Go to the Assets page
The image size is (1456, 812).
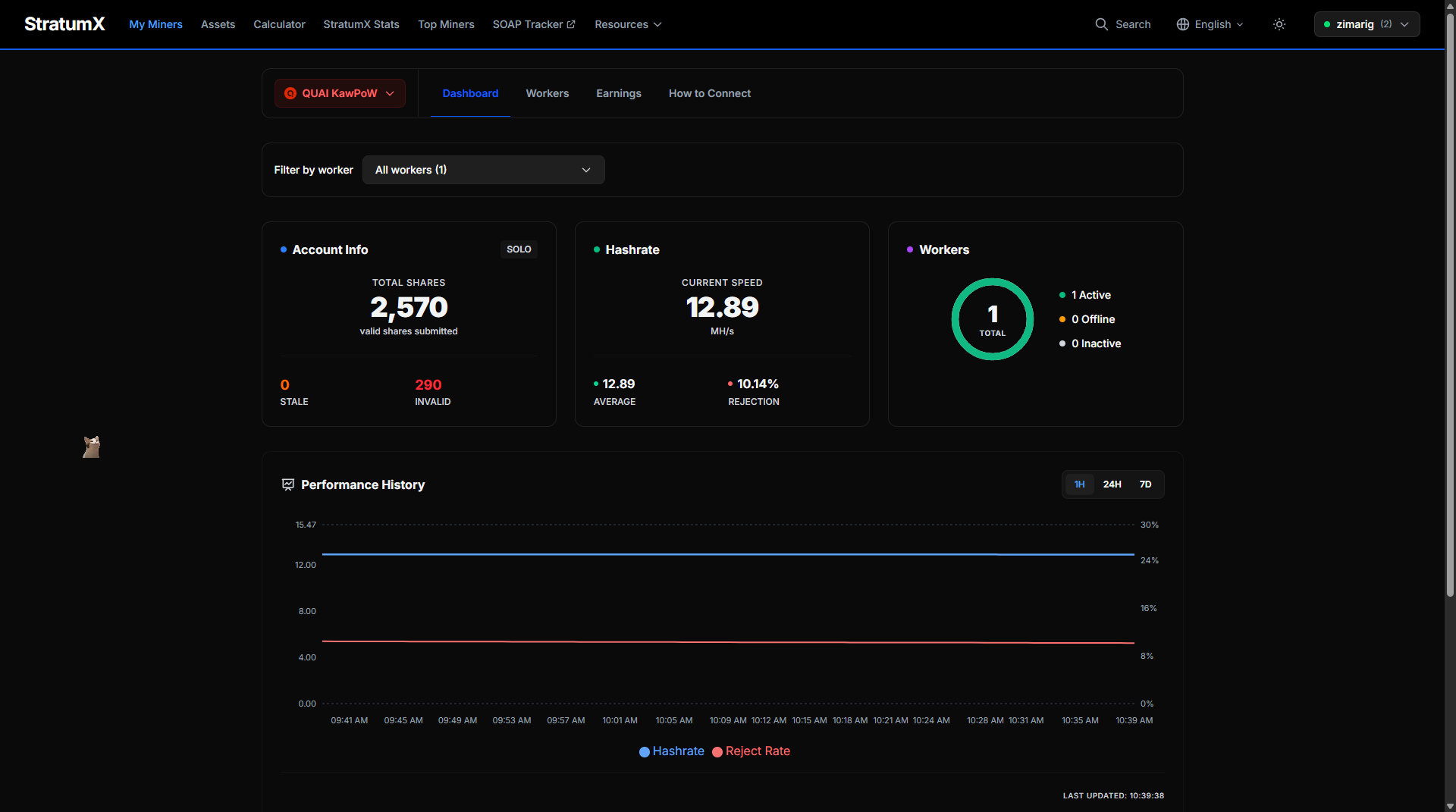(x=218, y=24)
